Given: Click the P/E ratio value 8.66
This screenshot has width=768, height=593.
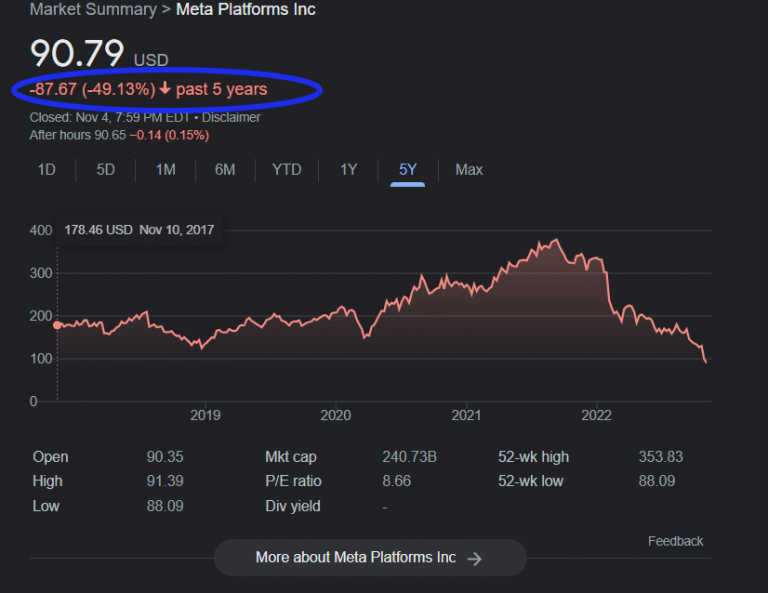Looking at the screenshot, I should [x=396, y=481].
